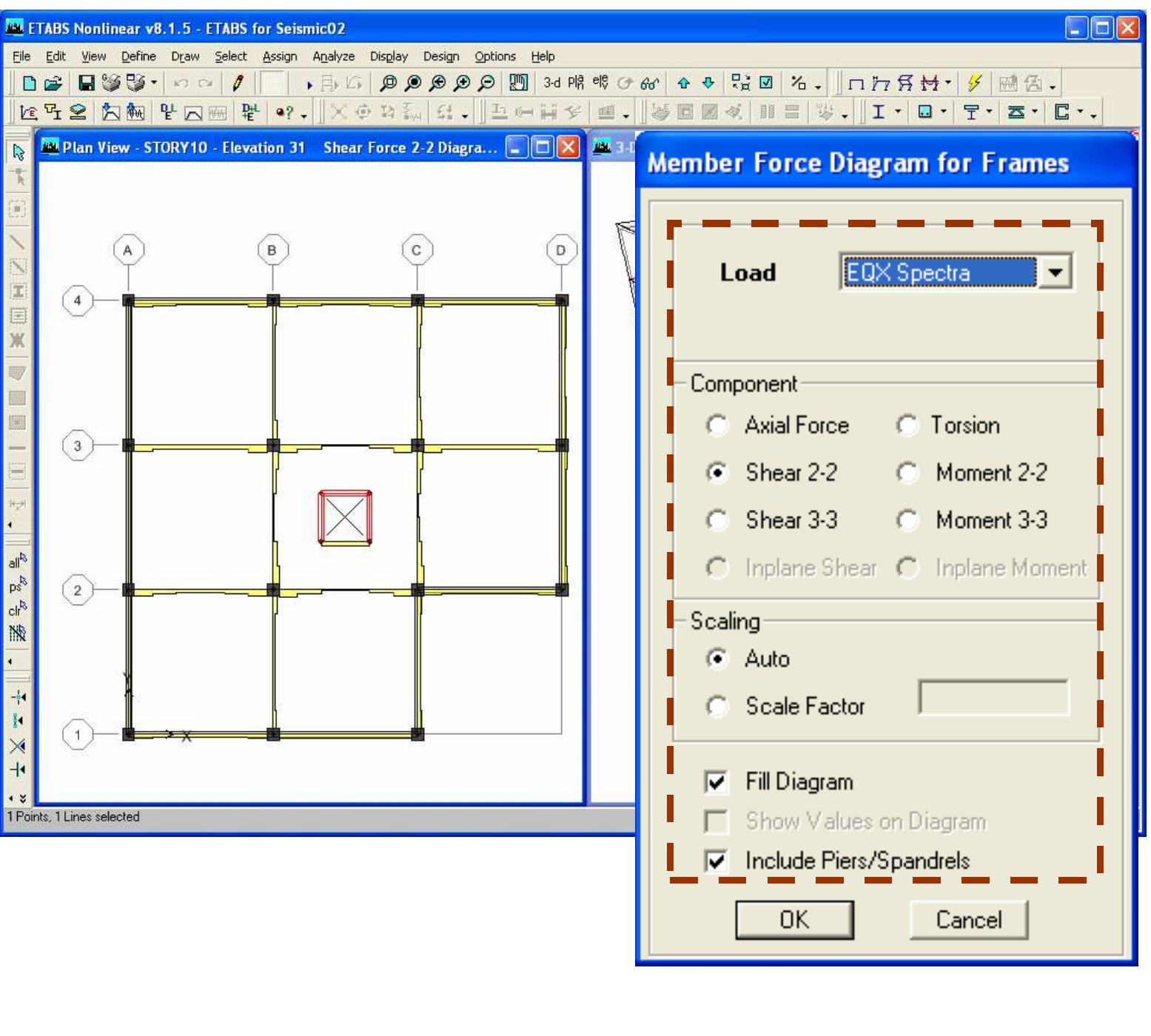Toggle Include Piers/Spandrels checkbox
This screenshot has height=1036, width=1151.
[x=717, y=861]
